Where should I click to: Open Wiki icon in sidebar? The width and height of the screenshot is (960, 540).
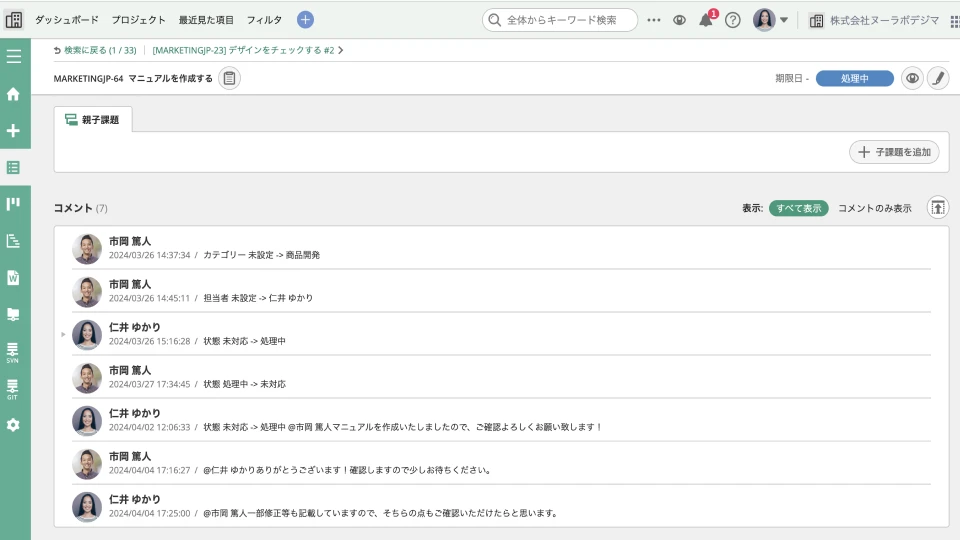pos(13,277)
